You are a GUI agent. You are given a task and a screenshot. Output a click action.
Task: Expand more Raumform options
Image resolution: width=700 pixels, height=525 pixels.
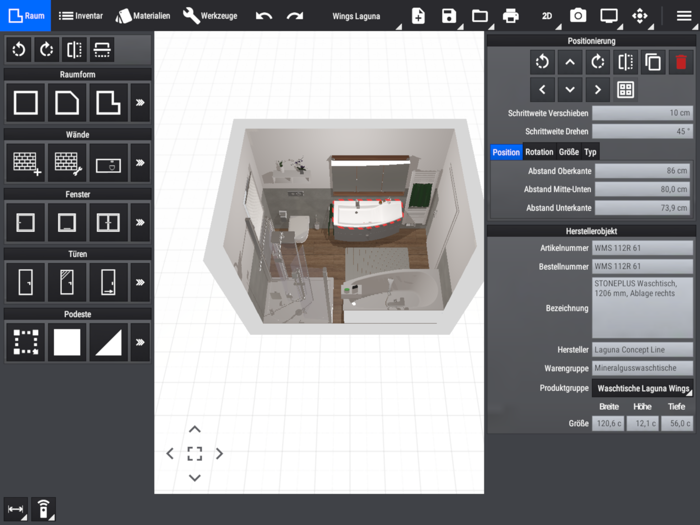click(140, 103)
